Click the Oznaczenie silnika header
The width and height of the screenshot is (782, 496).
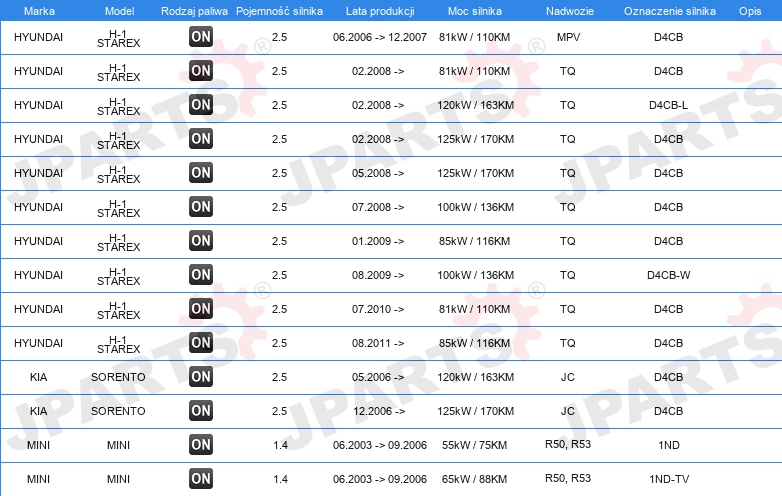(669, 11)
